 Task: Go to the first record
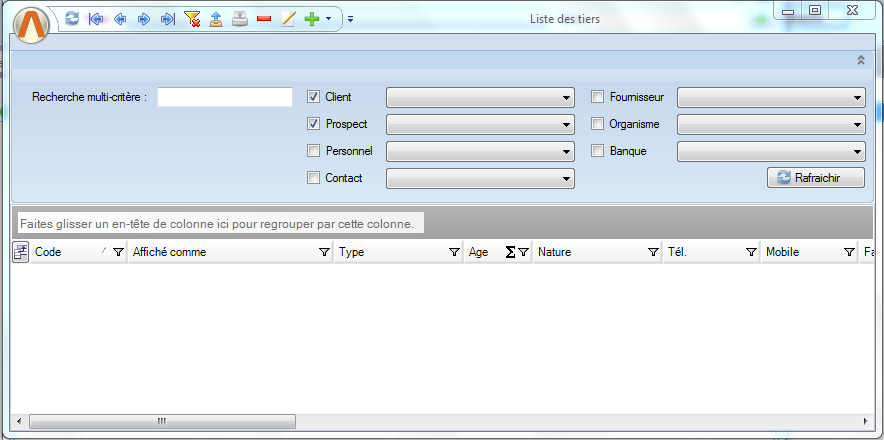pyautogui.click(x=96, y=19)
